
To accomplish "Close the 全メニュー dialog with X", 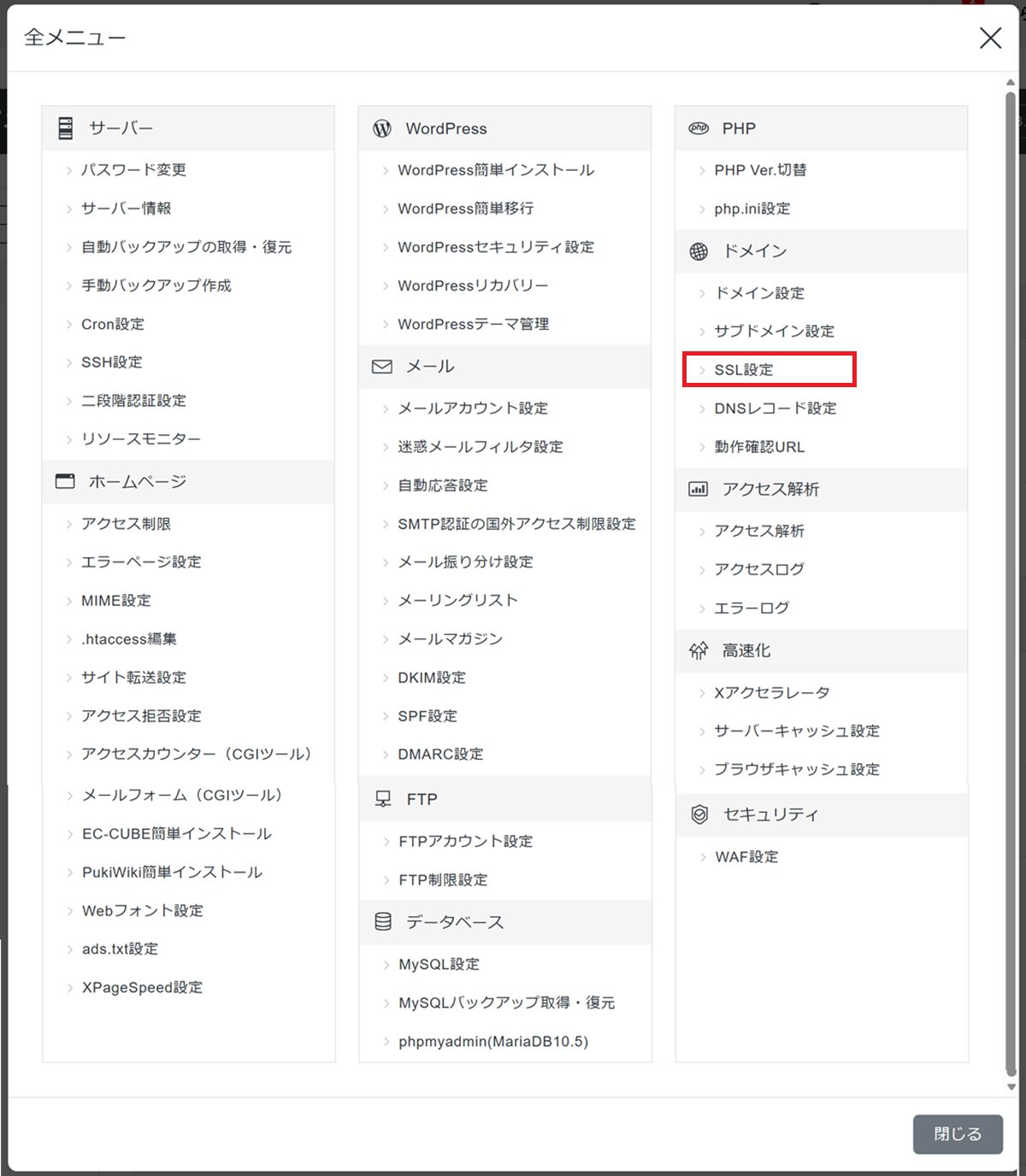I will point(990,38).
